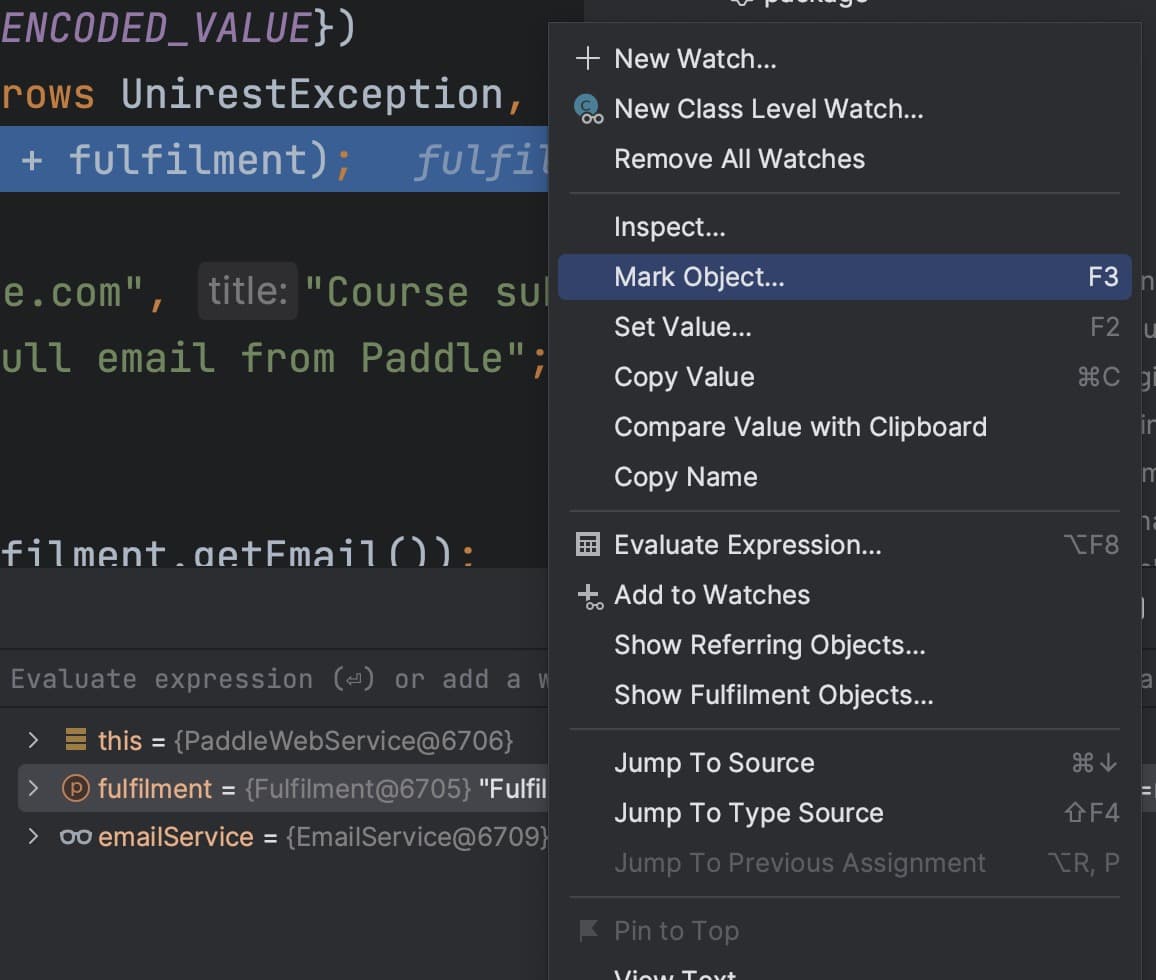Screen dimensions: 1156x980
Task: Click Copy Value in the context menu
Action: click(x=684, y=377)
